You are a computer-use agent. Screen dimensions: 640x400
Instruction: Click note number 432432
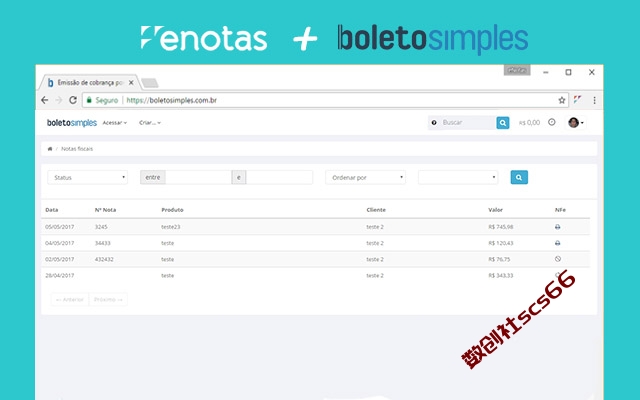tap(104, 259)
